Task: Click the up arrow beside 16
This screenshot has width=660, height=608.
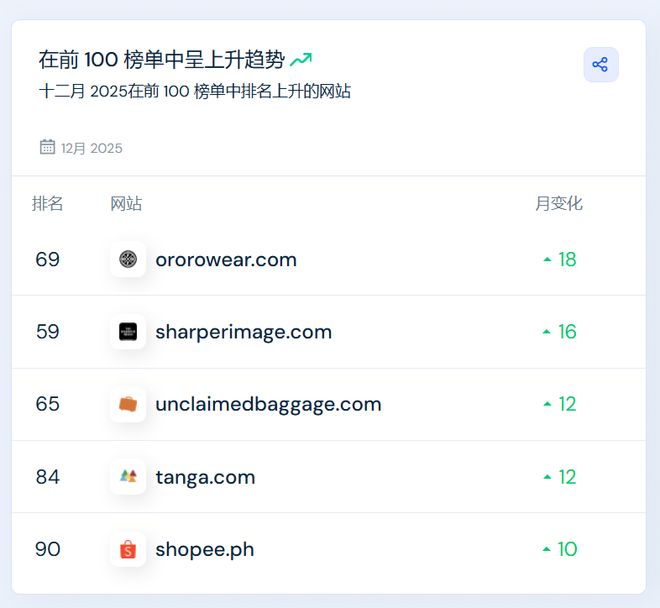Action: coord(547,332)
